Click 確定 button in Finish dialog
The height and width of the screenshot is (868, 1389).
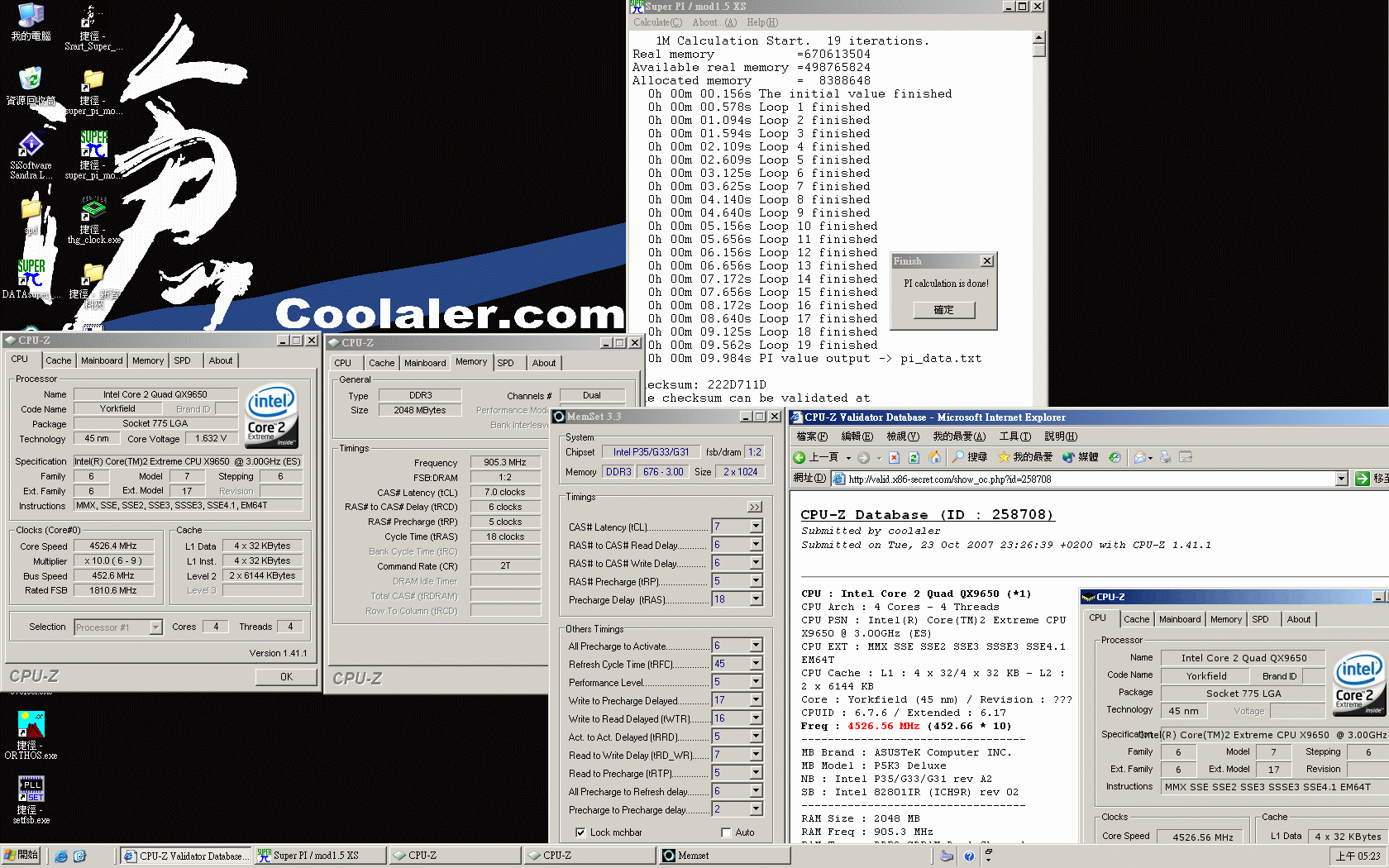click(x=943, y=310)
